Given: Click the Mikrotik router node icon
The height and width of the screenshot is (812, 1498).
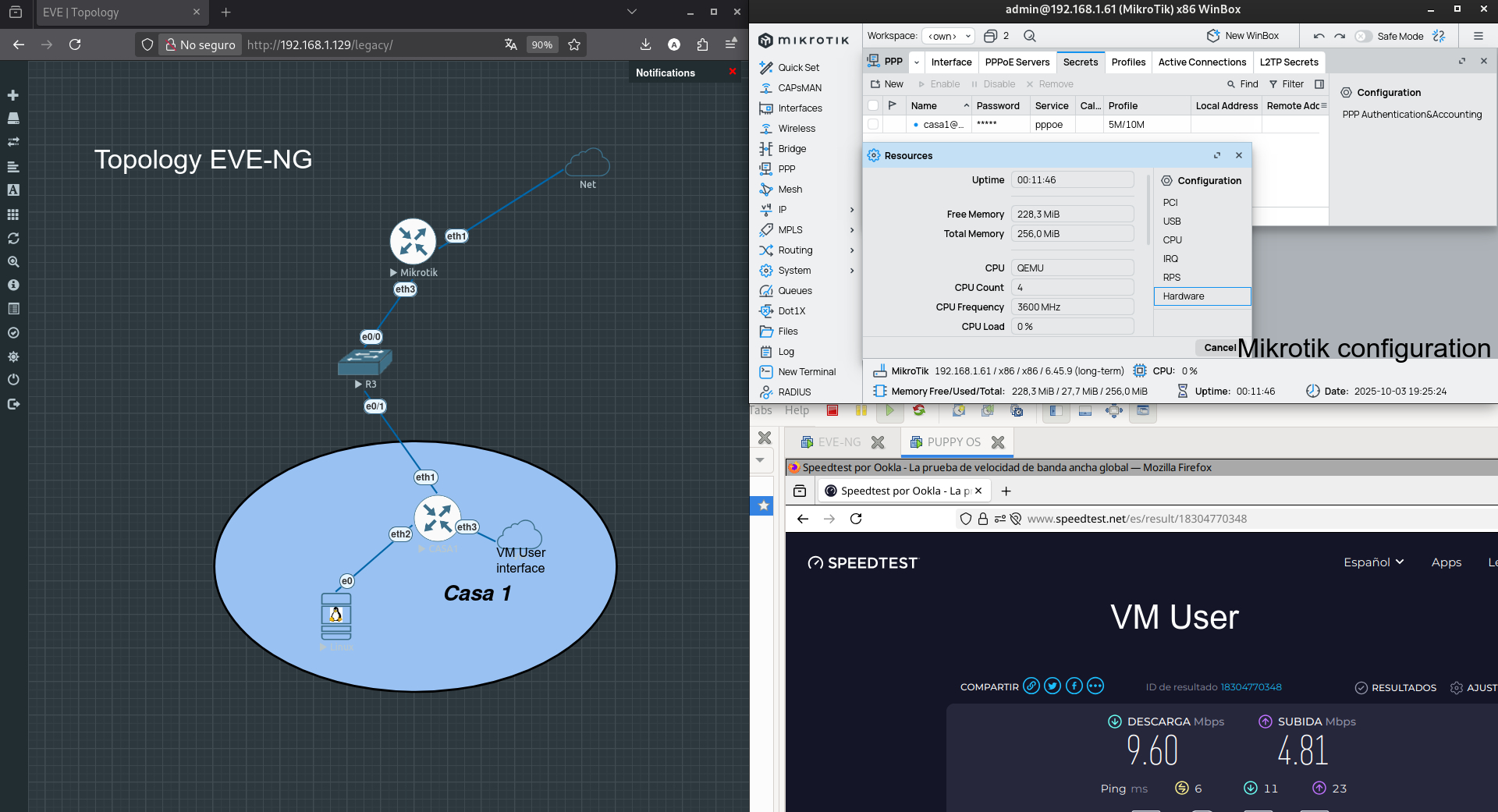Looking at the screenshot, I should pyautogui.click(x=413, y=241).
